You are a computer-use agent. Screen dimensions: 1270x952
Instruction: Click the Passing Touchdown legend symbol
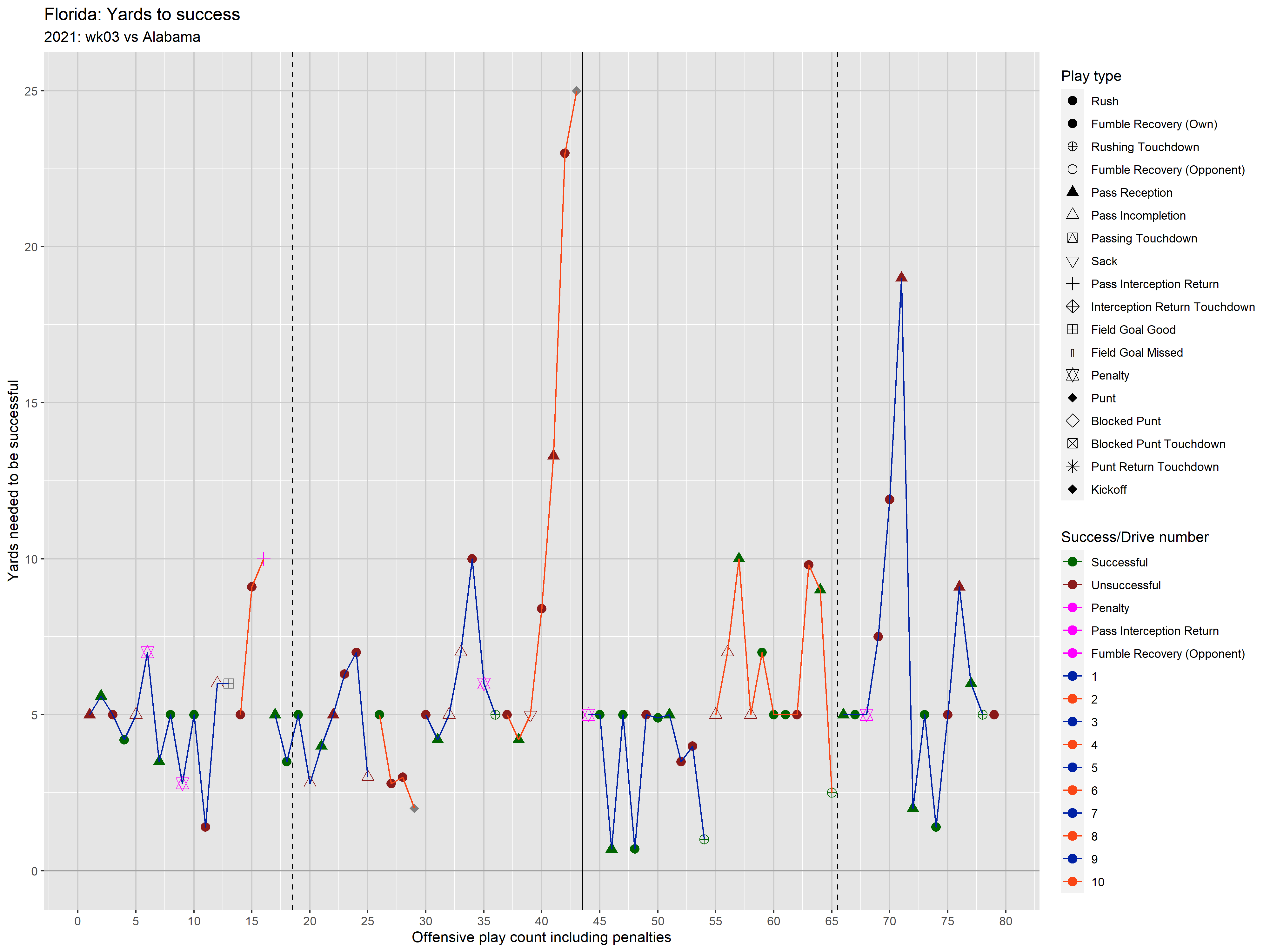point(1072,238)
